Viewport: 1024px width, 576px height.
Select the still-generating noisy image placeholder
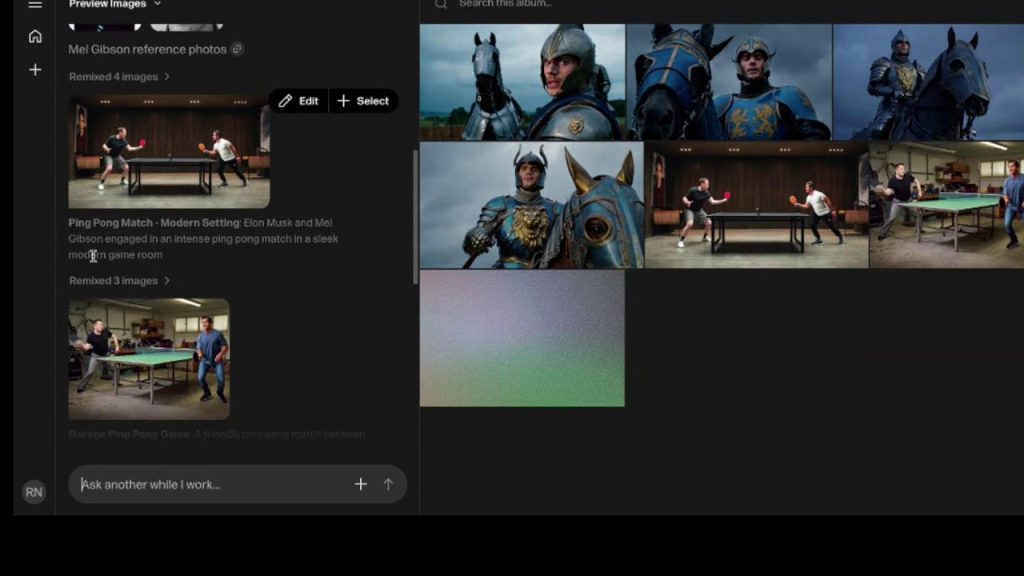tap(522, 338)
